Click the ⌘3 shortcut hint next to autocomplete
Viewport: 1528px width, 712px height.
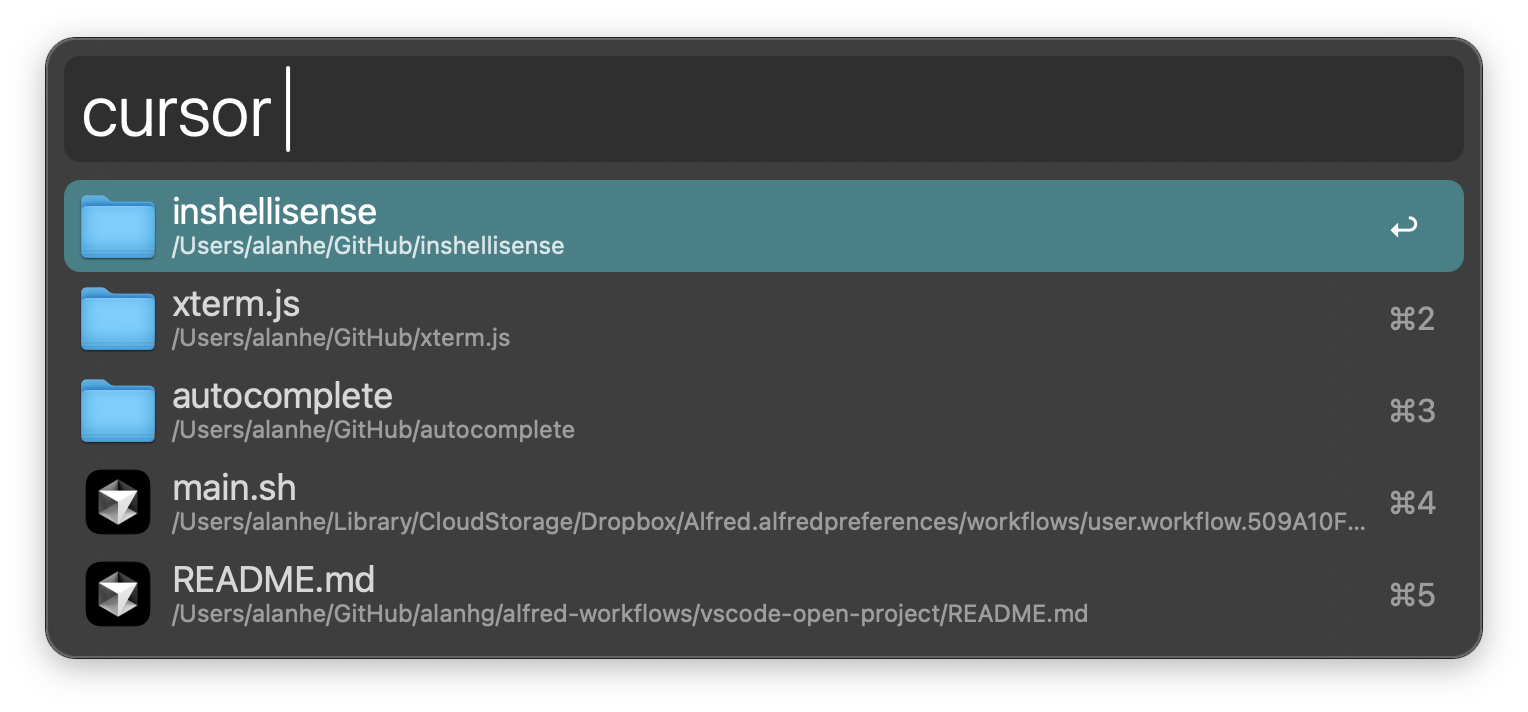[1411, 410]
